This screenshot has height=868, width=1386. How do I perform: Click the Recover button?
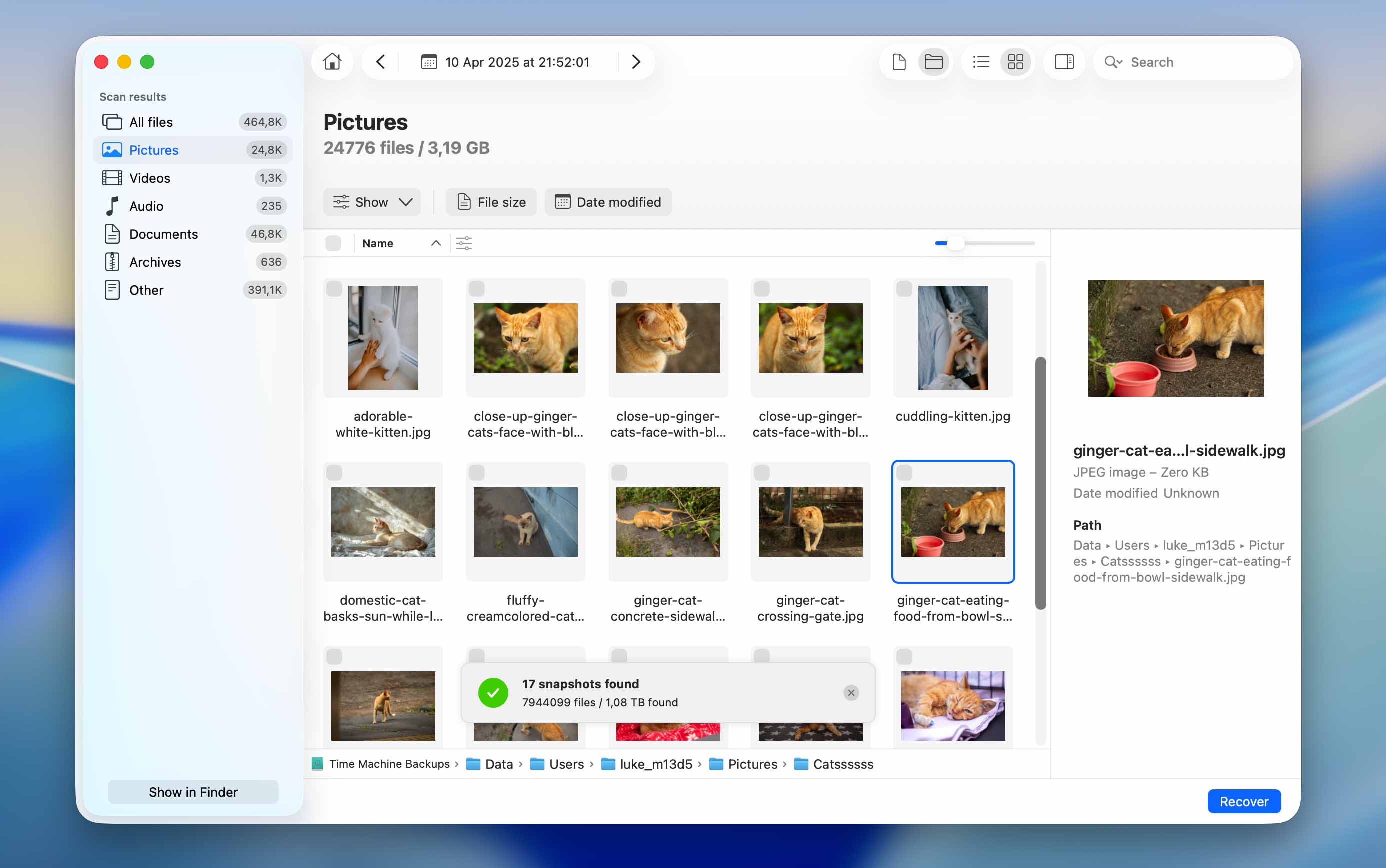[1244, 801]
